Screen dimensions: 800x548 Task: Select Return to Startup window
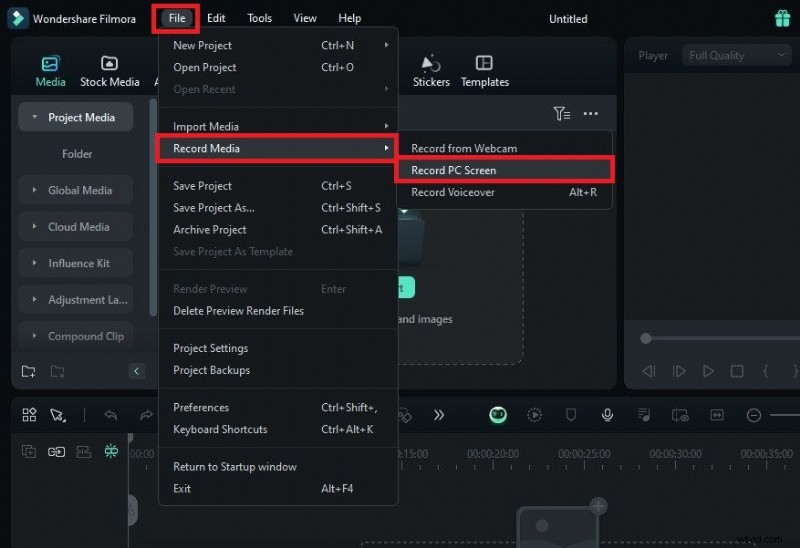coord(278,466)
